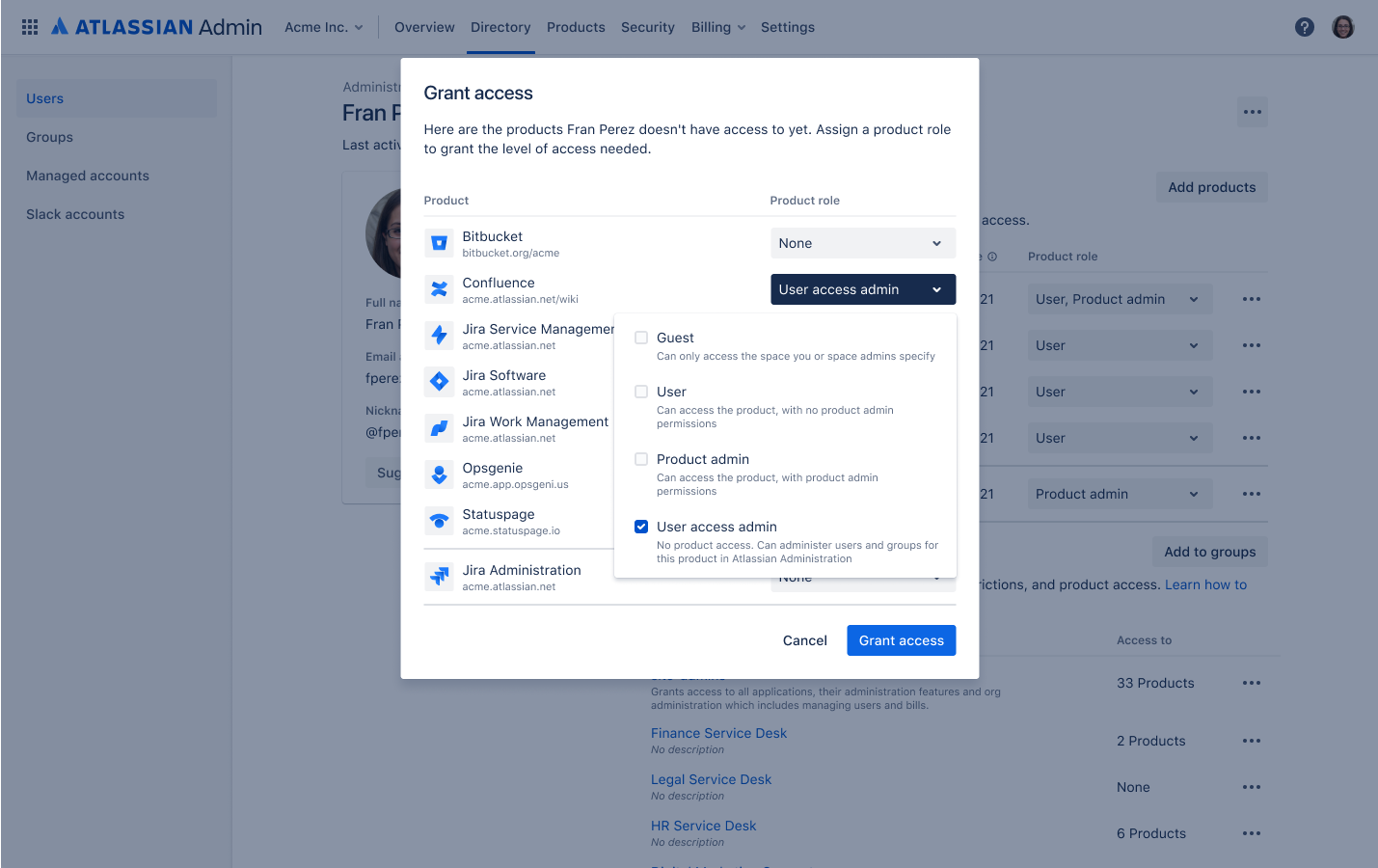Click the acme.atlassian.net/wiki URL text
Viewport: 1378px width, 868px height.
tap(520, 300)
